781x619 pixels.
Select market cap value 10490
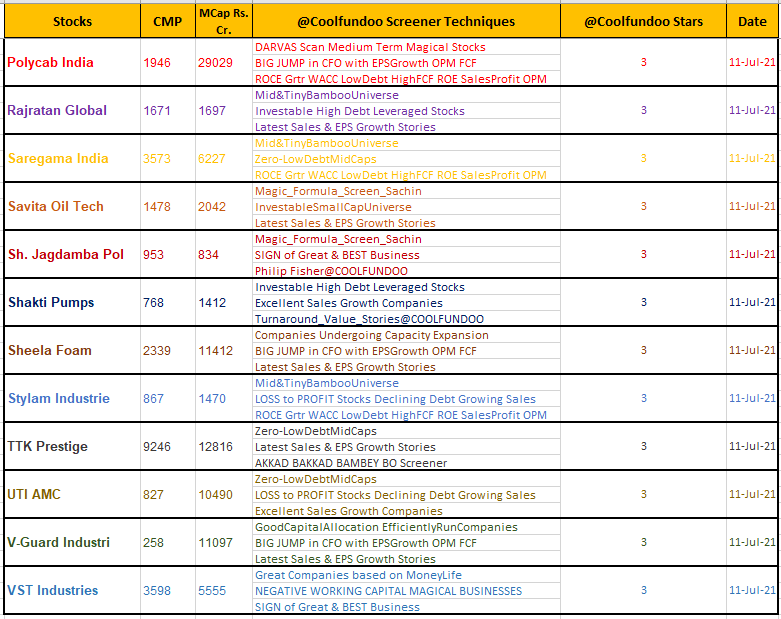coord(224,495)
